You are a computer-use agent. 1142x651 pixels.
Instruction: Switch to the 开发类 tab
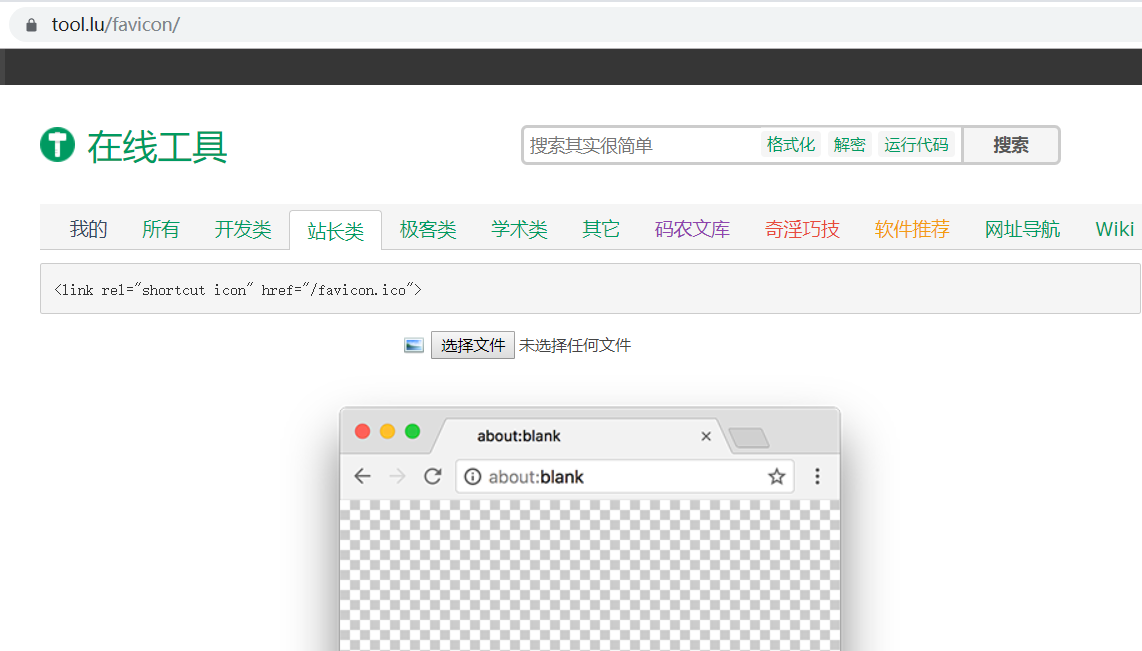point(242,228)
